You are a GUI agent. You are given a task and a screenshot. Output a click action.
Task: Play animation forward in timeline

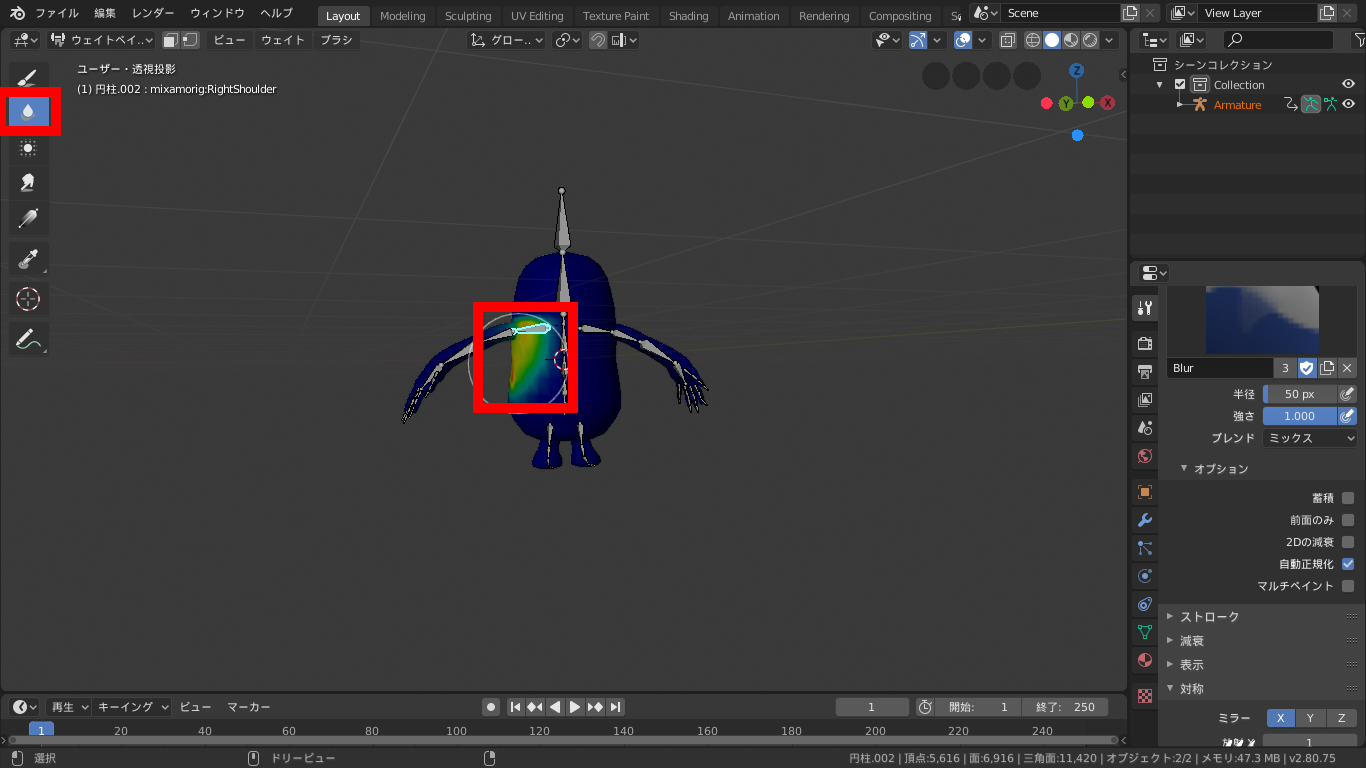pyautogui.click(x=575, y=707)
